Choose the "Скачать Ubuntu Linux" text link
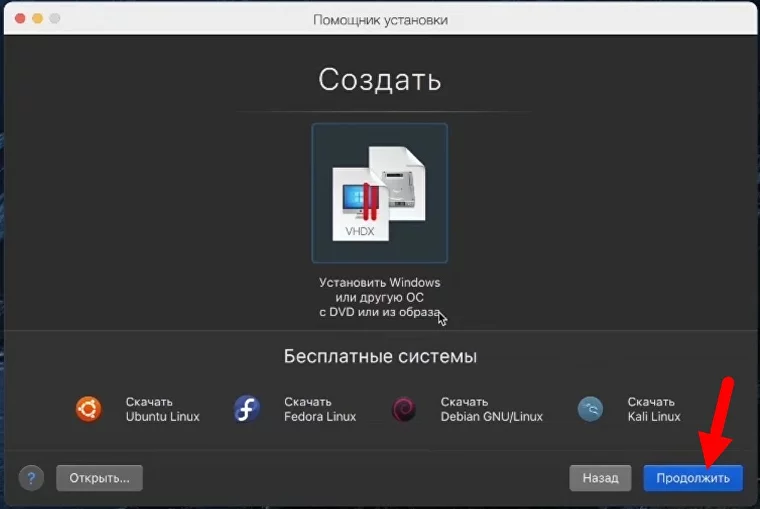760x509 pixels. [x=162, y=409]
